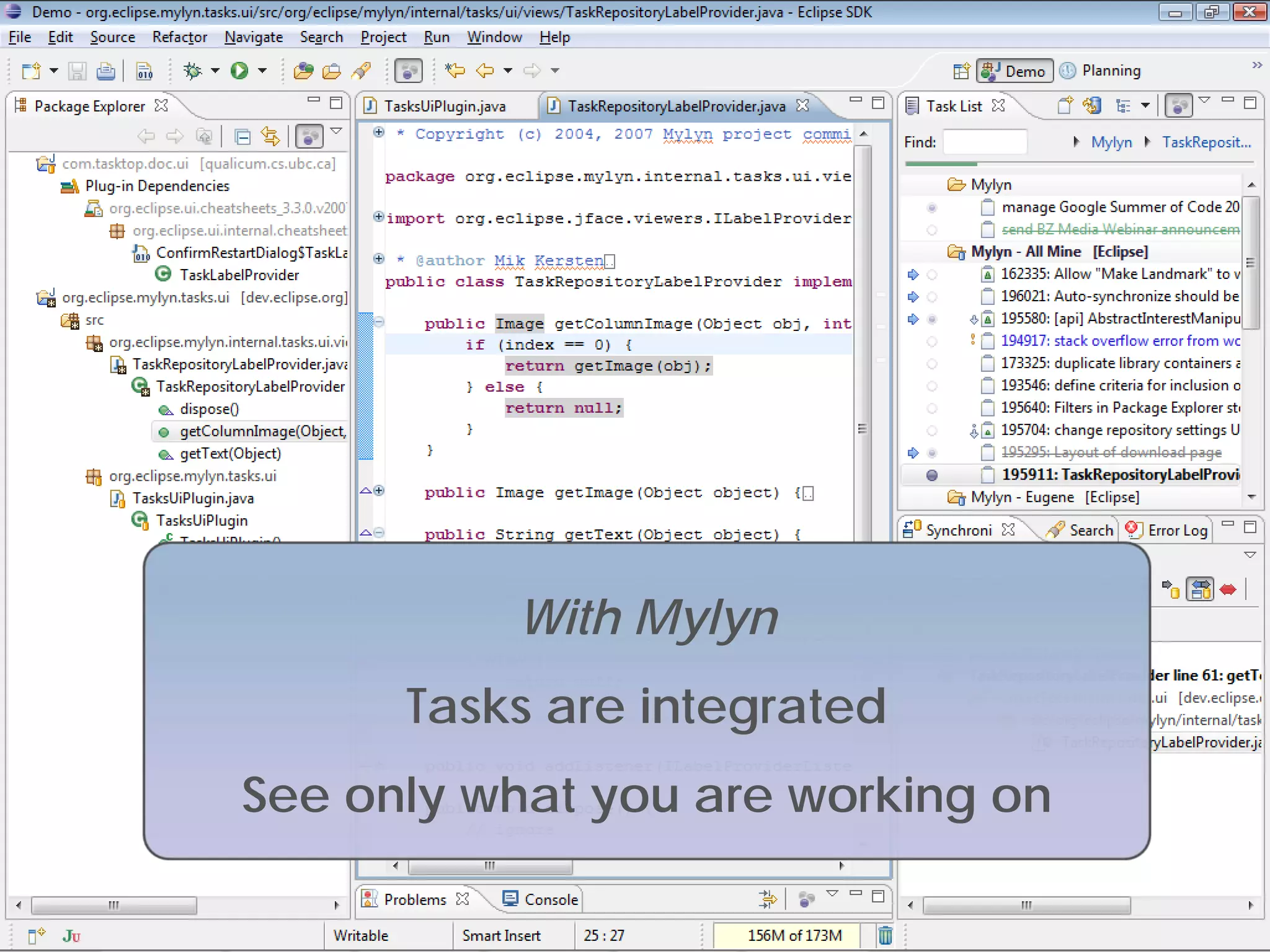
Task: Click the Task List vertical scrollbar thumb
Action: (x=1251, y=262)
